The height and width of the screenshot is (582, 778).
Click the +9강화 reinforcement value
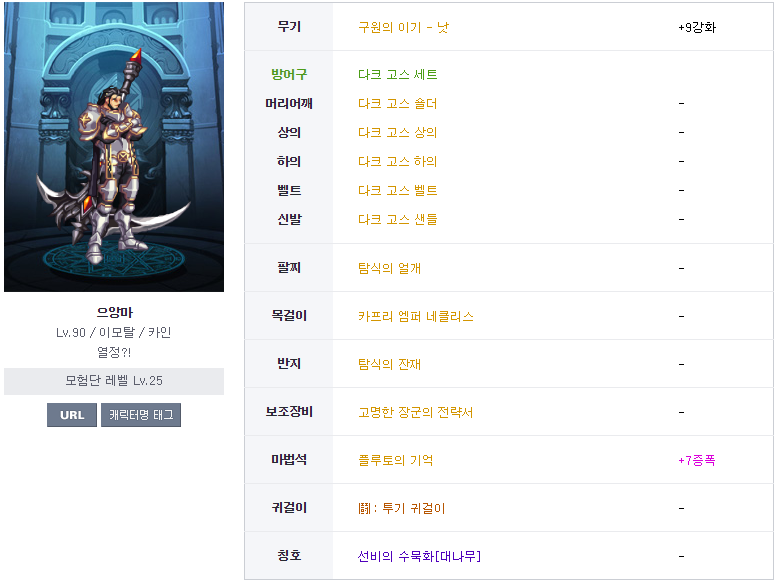click(x=697, y=27)
